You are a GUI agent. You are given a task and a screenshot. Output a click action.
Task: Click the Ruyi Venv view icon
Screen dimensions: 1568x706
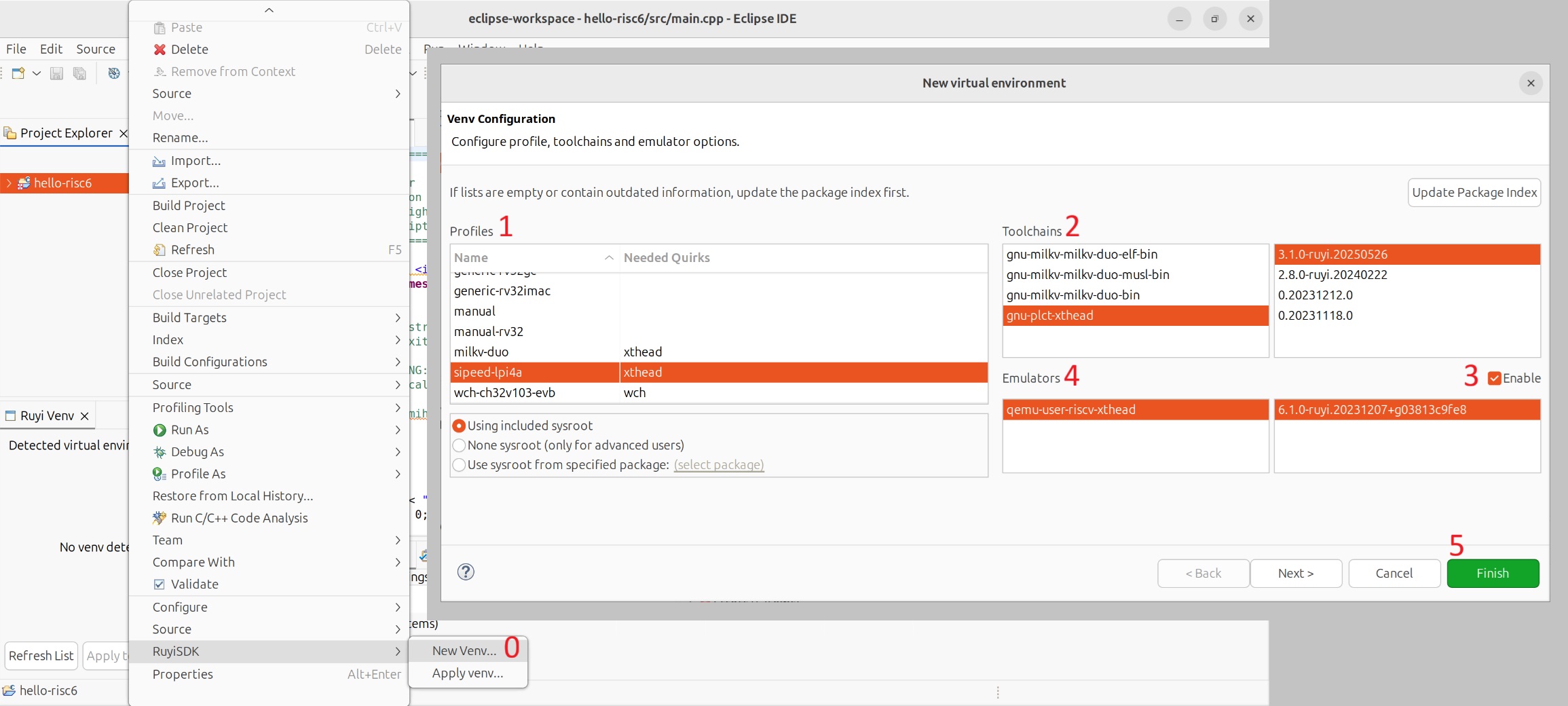(x=10, y=415)
